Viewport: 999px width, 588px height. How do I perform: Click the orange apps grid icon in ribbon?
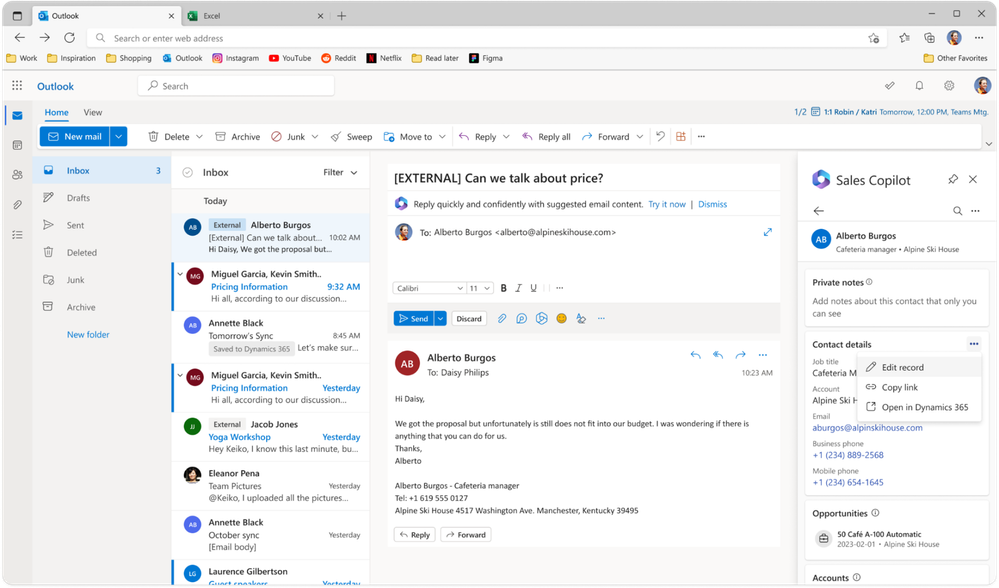pos(680,136)
